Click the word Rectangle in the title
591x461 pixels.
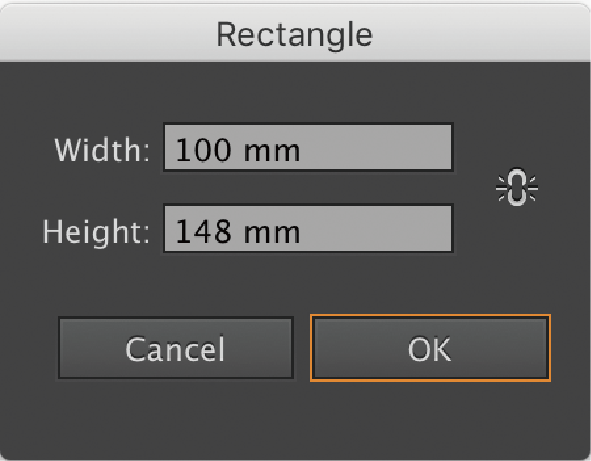tap(295, 35)
